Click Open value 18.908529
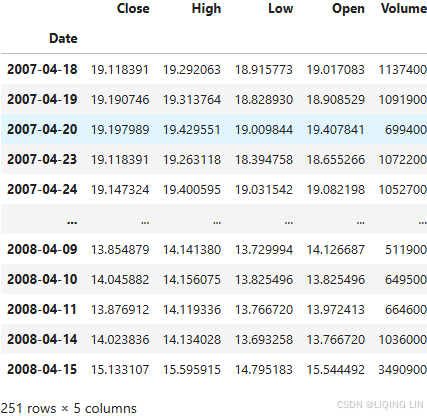Image resolution: width=427 pixels, height=416 pixels. (x=336, y=100)
